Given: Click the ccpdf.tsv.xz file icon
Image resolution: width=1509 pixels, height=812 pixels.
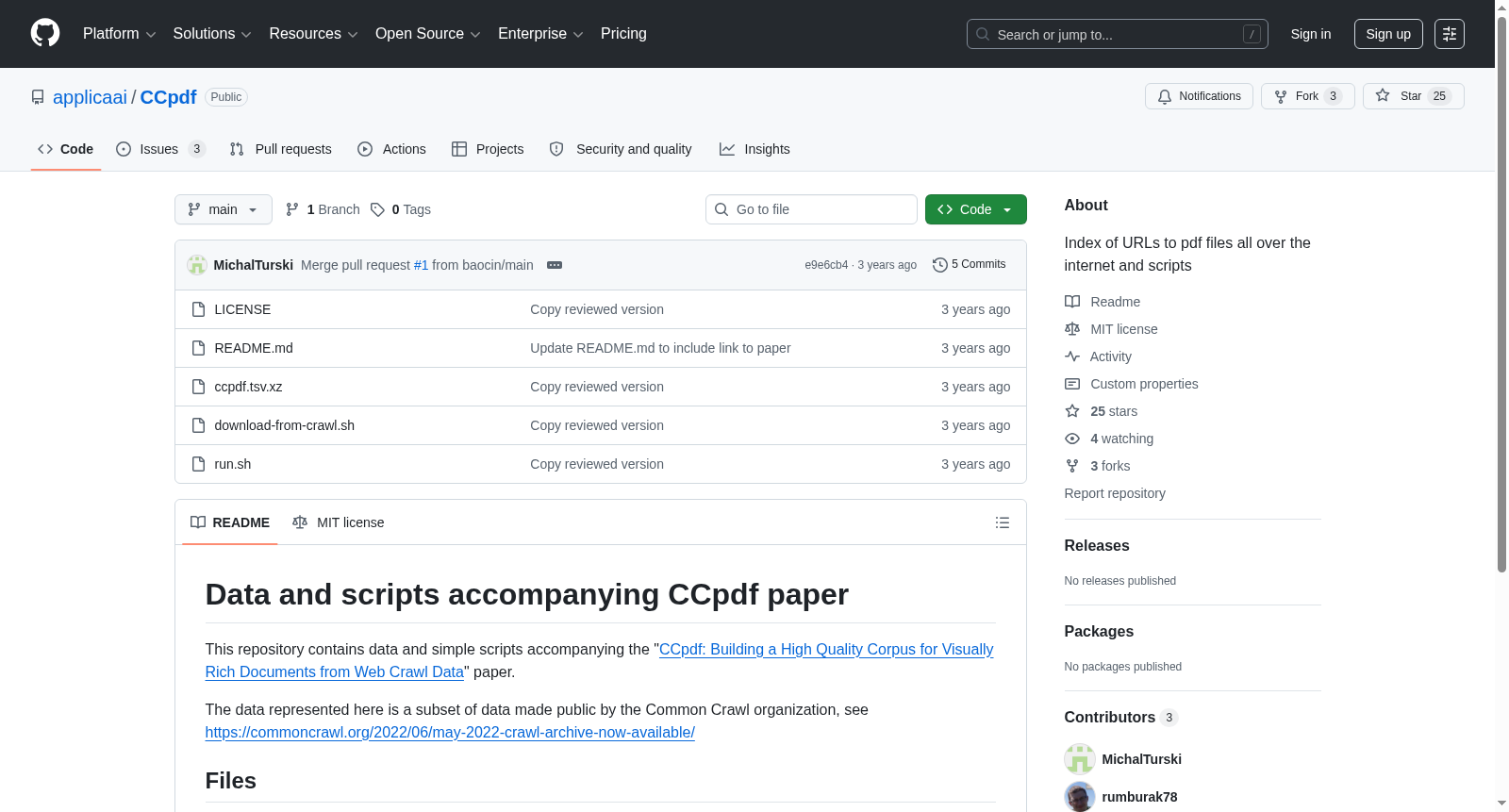Looking at the screenshot, I should pyautogui.click(x=198, y=387).
